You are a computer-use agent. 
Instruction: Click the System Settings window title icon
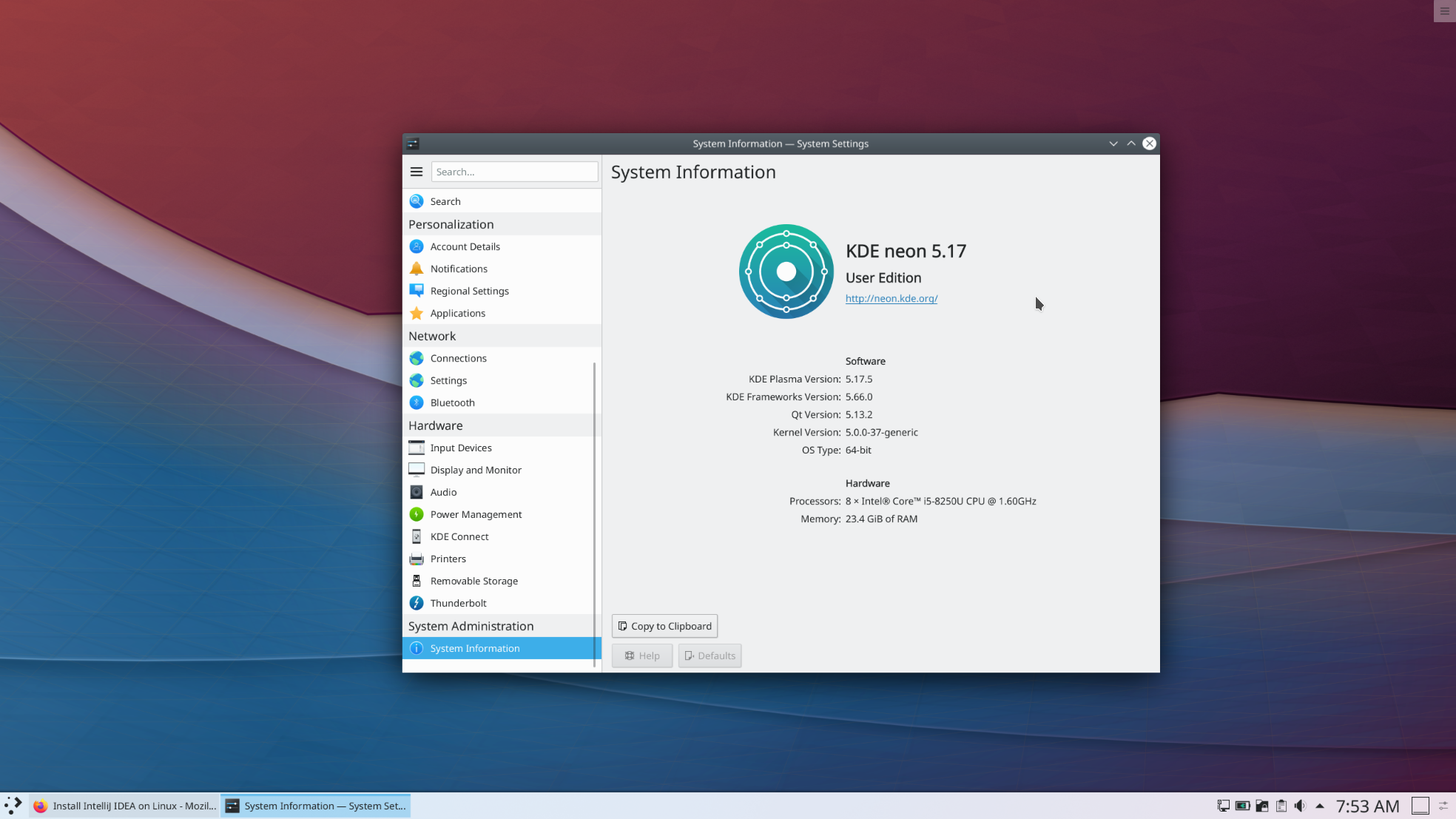413,144
